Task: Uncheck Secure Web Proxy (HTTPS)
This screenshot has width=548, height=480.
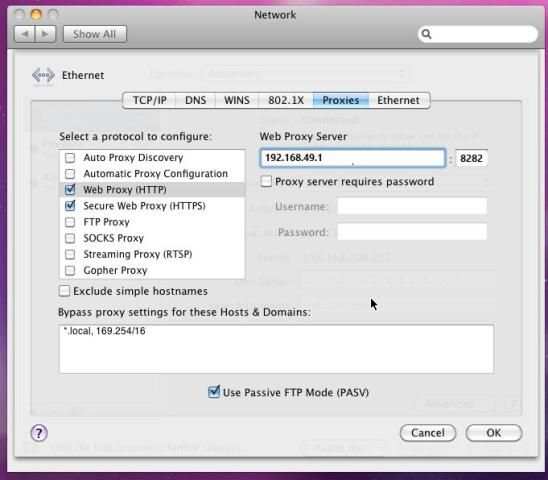Action: (x=70, y=206)
